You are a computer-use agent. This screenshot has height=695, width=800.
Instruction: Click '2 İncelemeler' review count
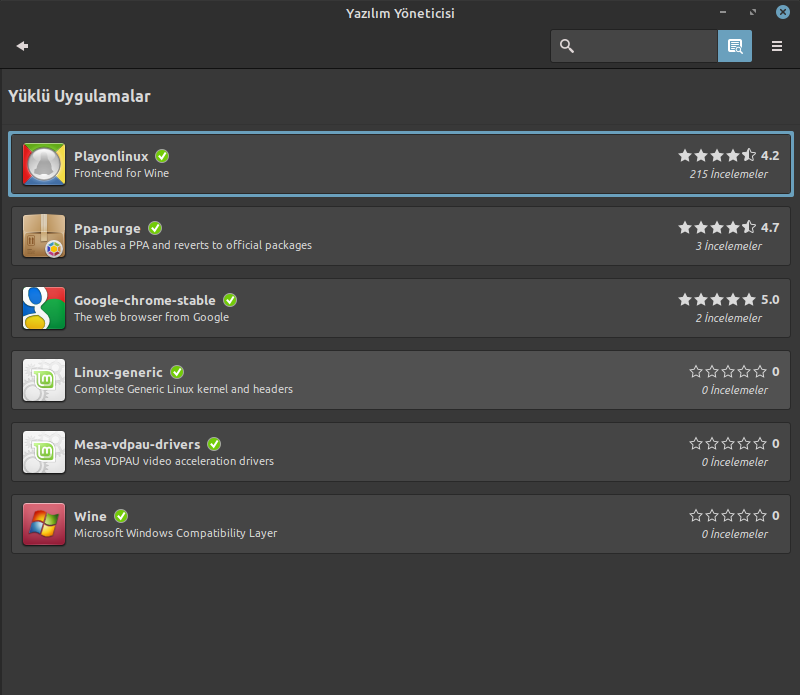point(729,318)
